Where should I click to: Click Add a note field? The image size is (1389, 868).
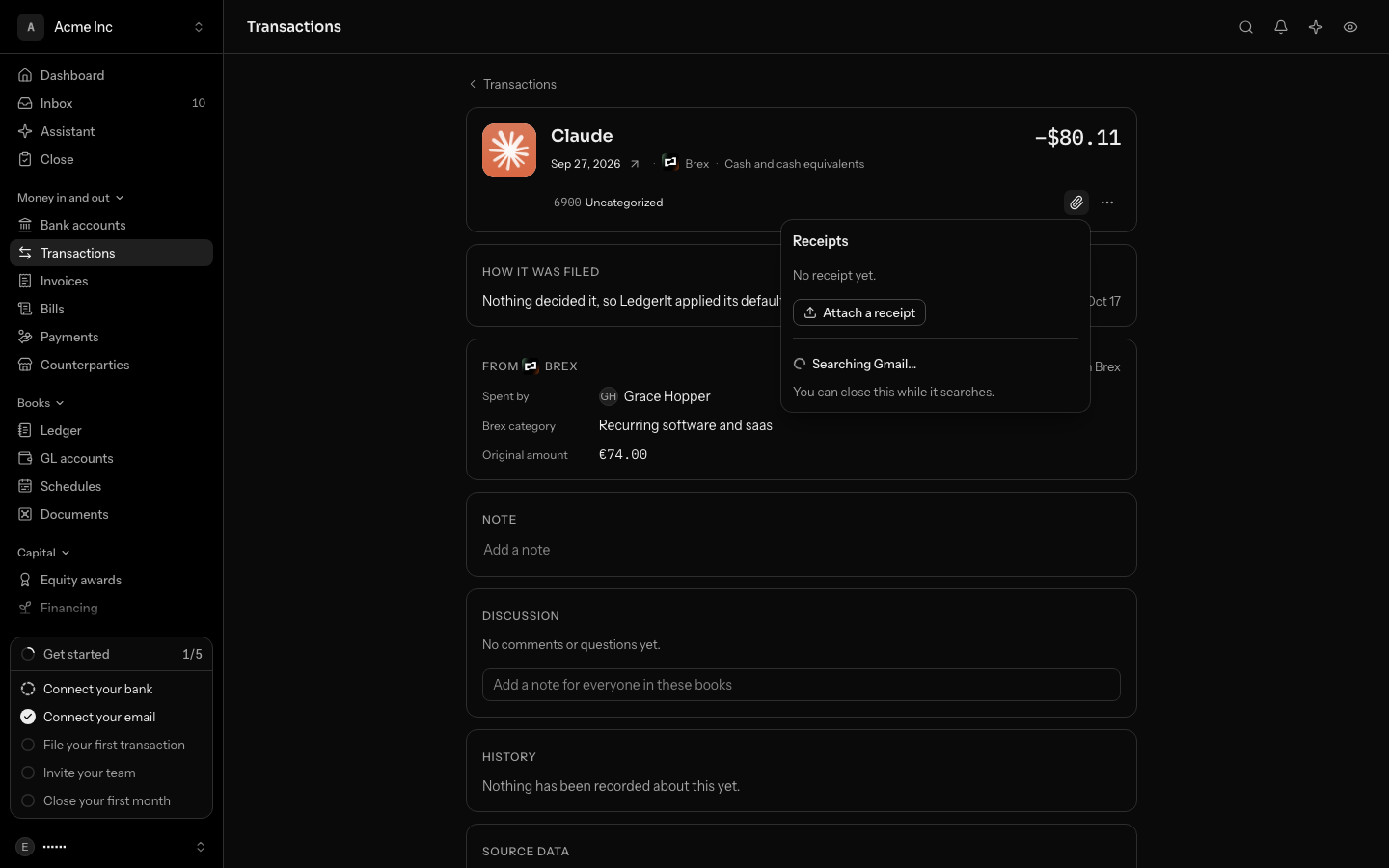(801, 550)
